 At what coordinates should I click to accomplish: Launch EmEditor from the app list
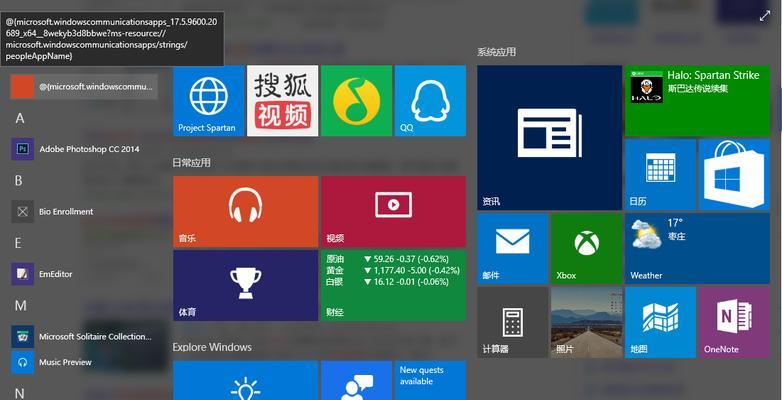[x=84, y=274]
